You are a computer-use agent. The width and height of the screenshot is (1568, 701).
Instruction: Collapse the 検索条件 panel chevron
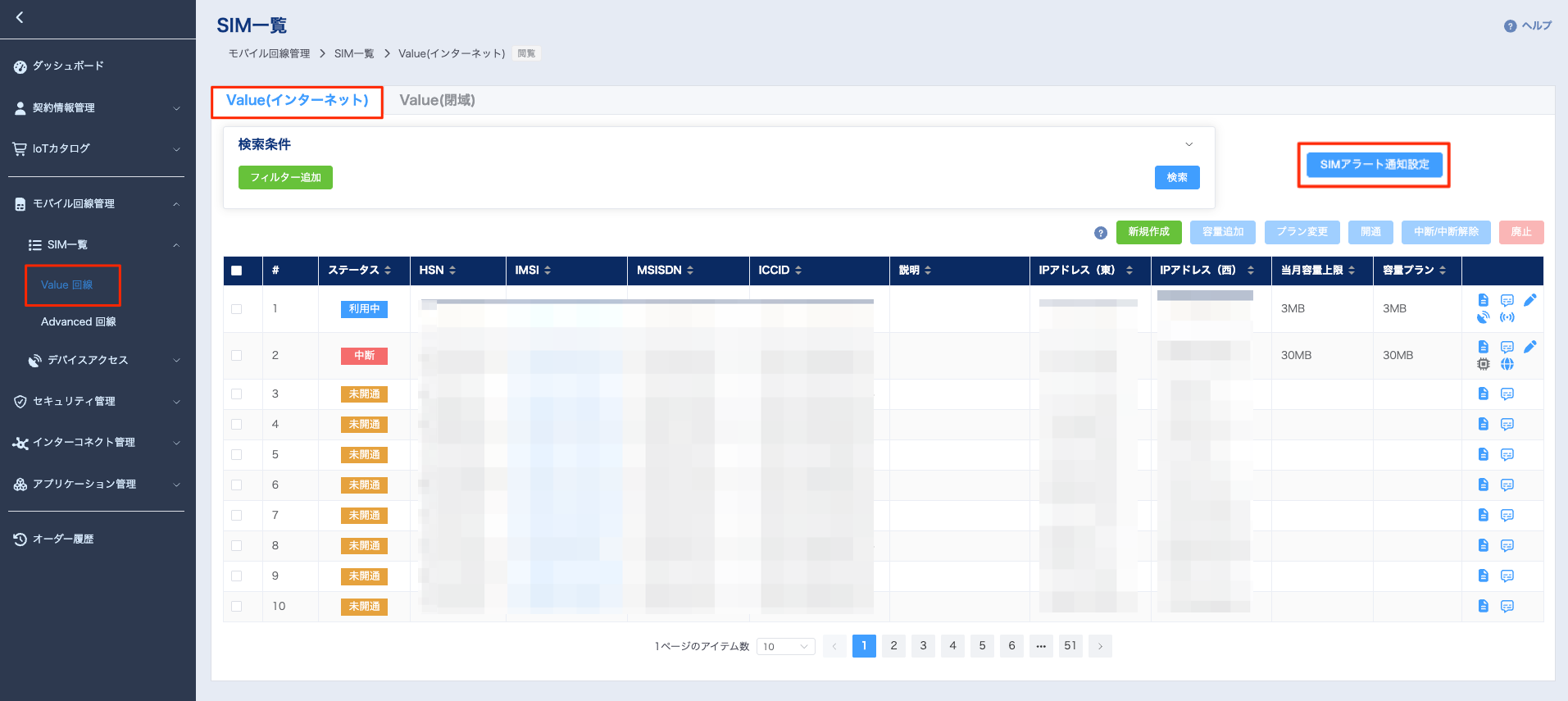point(1188,144)
